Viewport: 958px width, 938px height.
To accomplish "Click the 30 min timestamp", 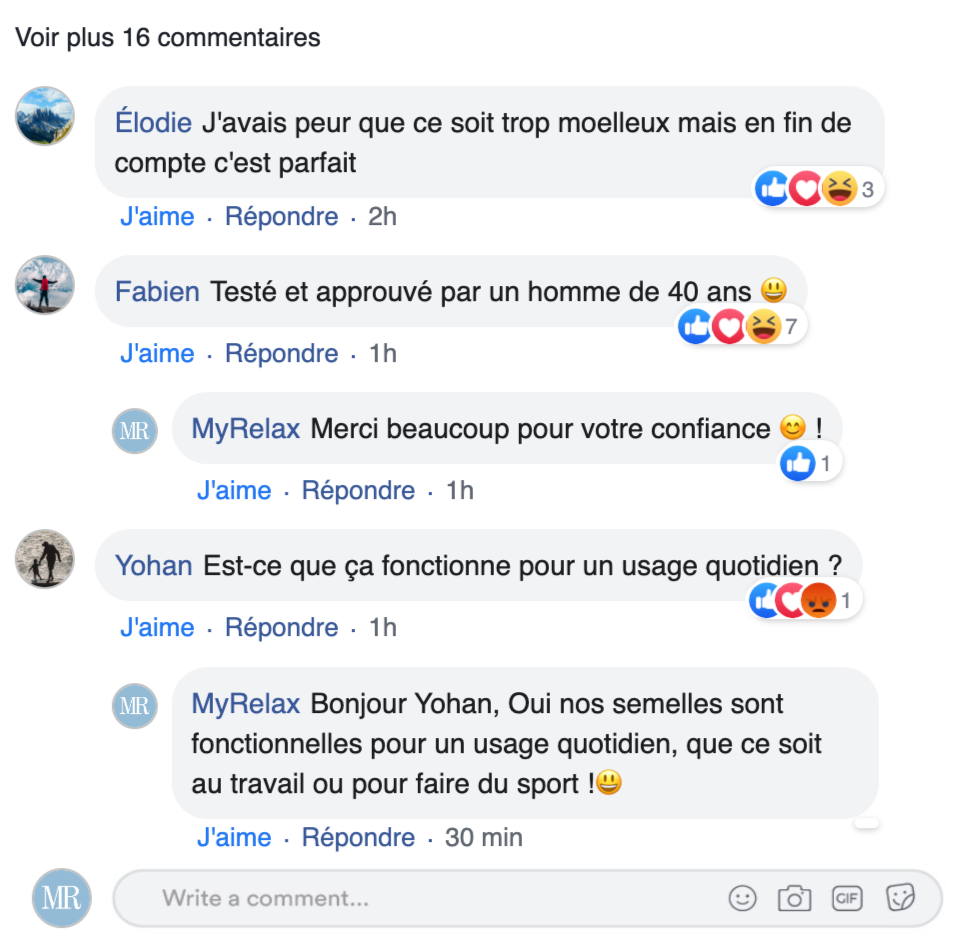I will tap(483, 837).
